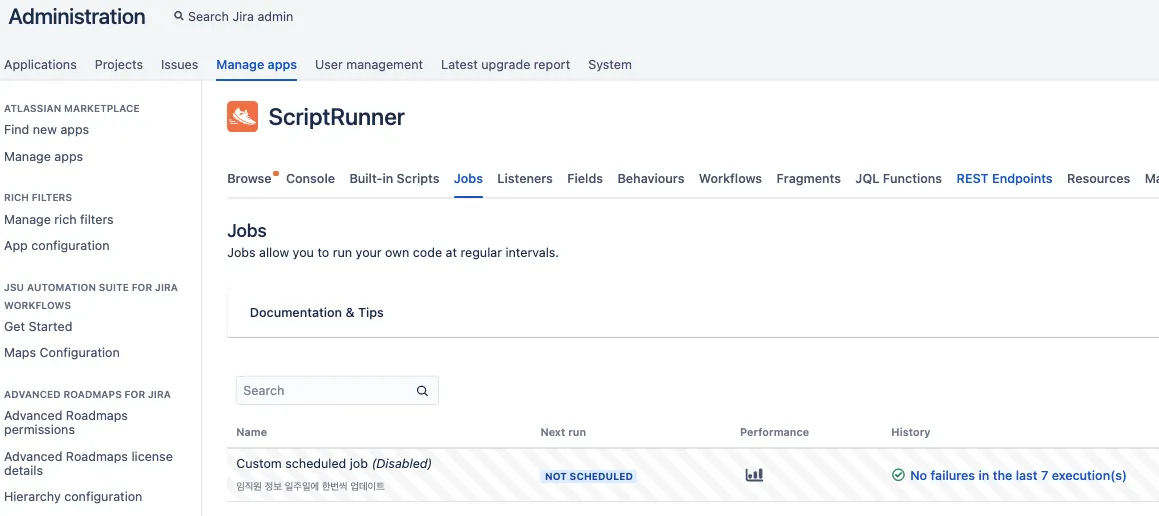Image resolution: width=1159 pixels, height=516 pixels.
Task: Click the Performance column header
Action: click(775, 432)
